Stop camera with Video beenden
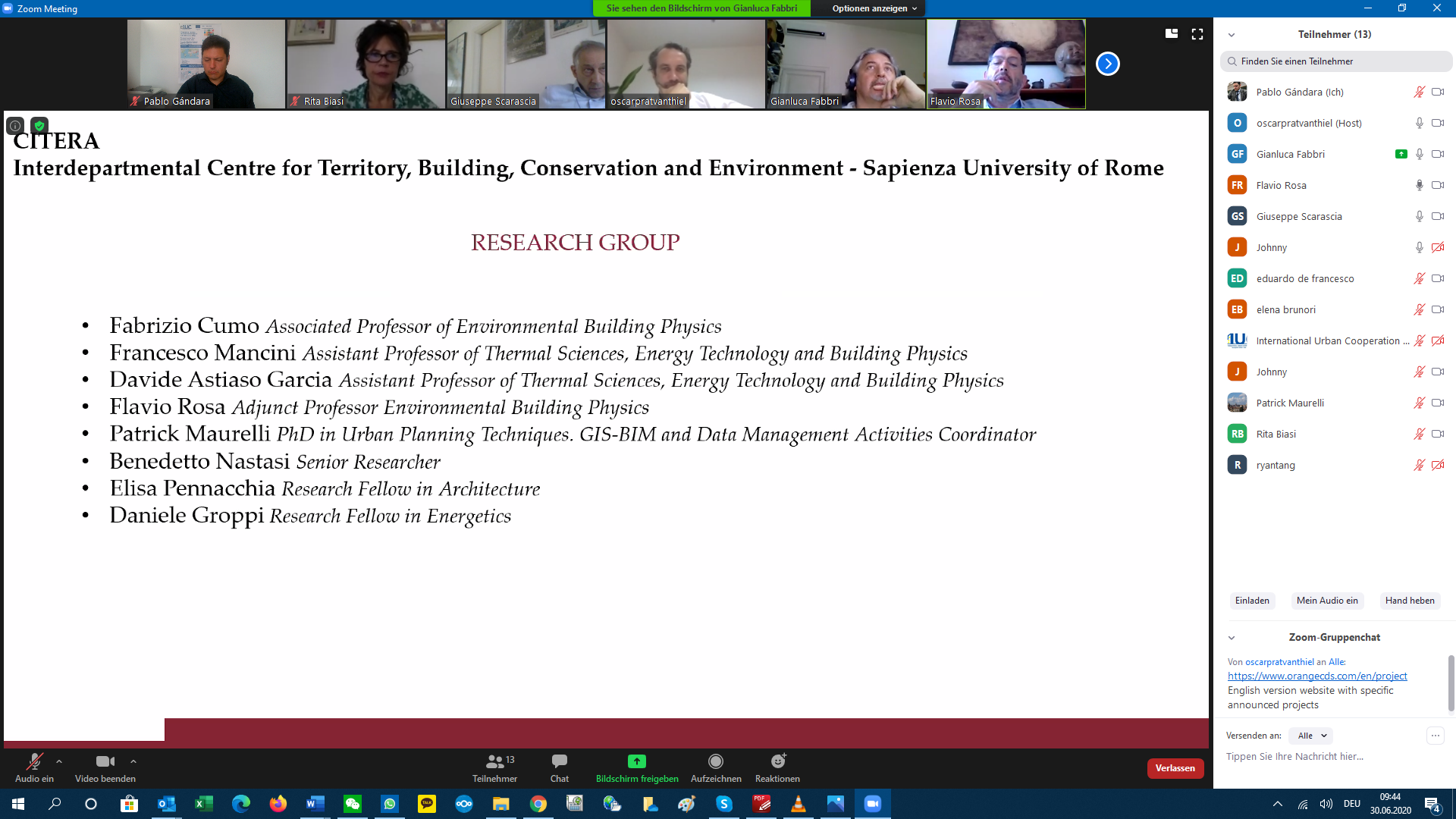The image size is (1456, 819). click(105, 761)
